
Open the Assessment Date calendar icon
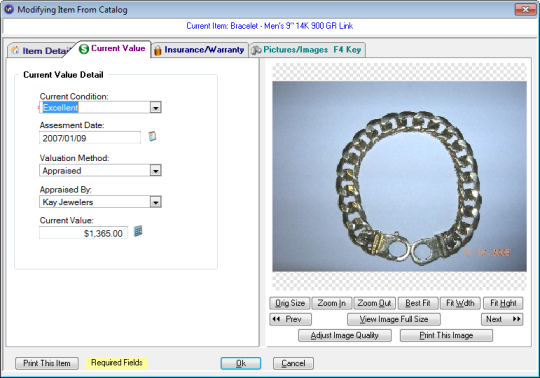pyautogui.click(x=152, y=137)
